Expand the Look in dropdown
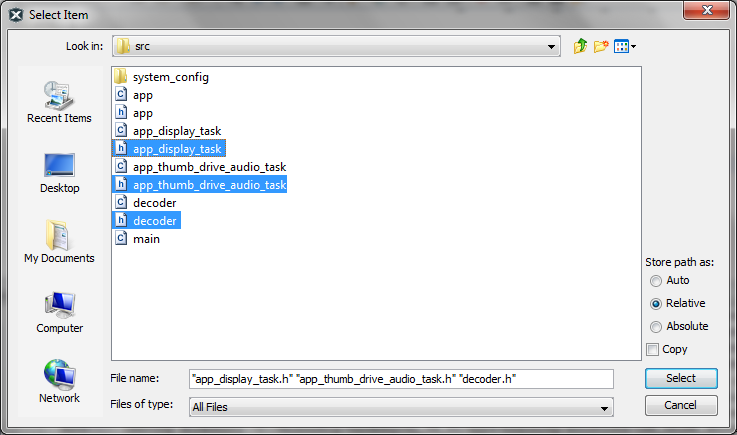The width and height of the screenshot is (737, 435). coord(553,47)
